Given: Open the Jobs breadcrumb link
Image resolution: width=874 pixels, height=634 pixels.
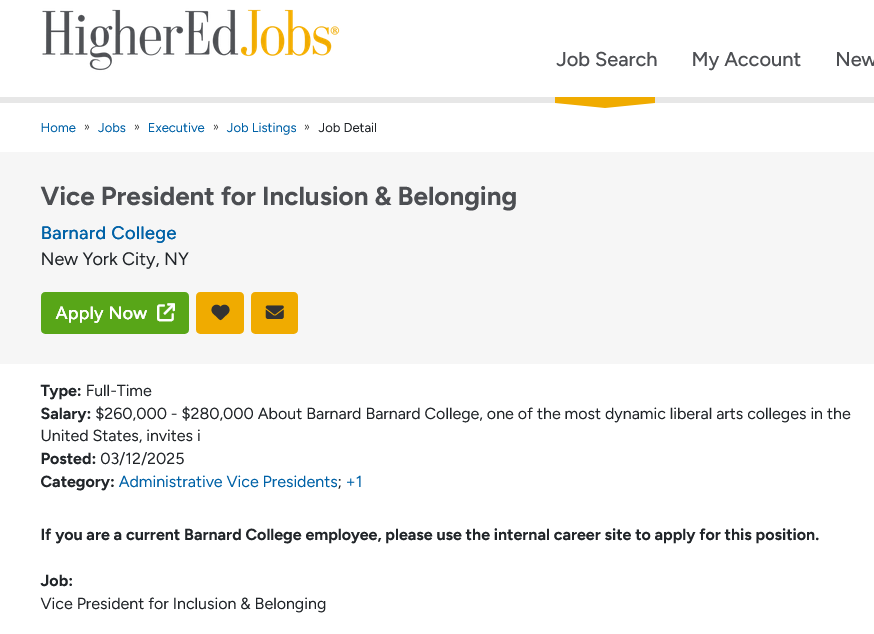Looking at the screenshot, I should [111, 128].
